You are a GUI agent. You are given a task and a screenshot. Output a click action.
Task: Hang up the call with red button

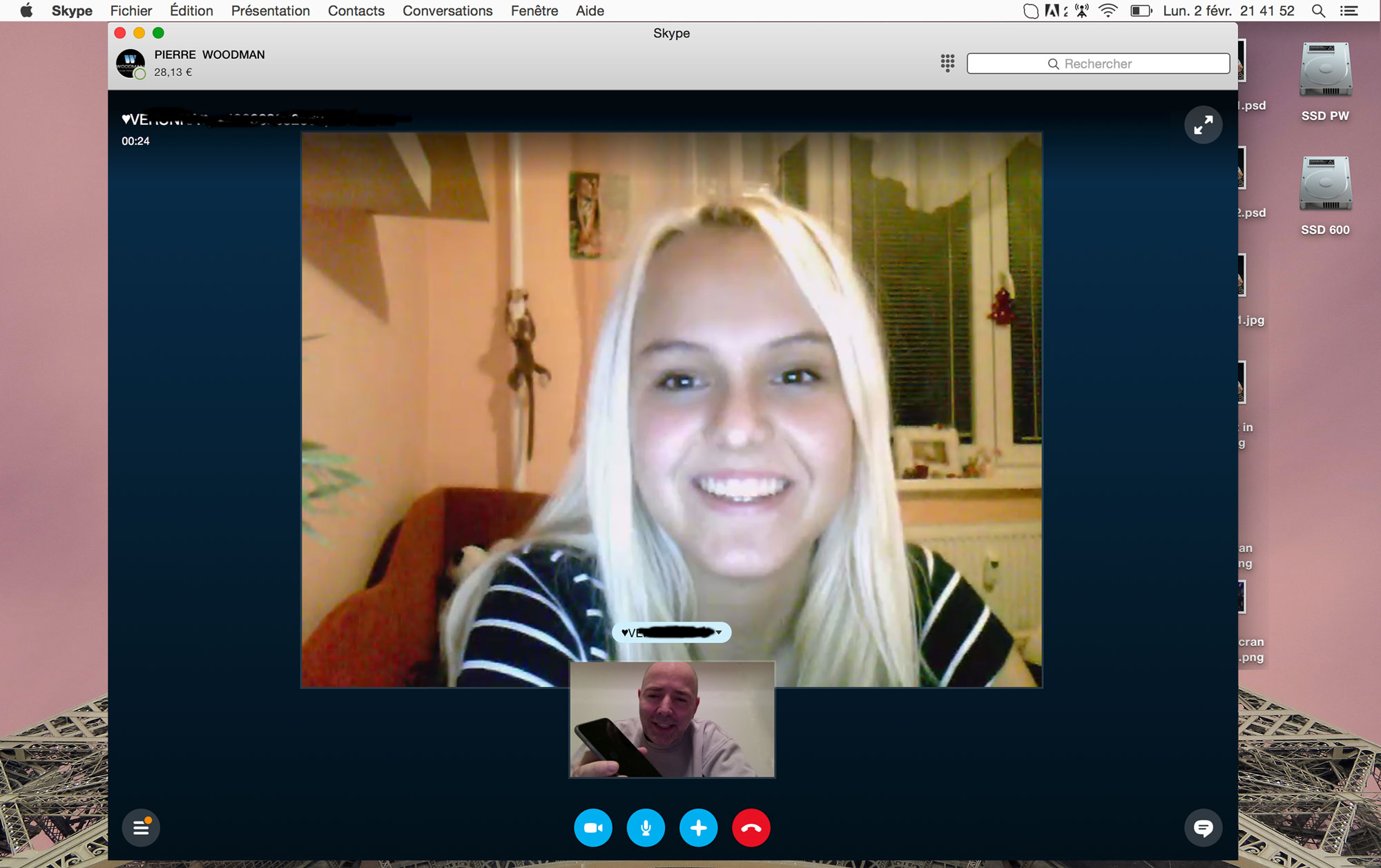[751, 827]
